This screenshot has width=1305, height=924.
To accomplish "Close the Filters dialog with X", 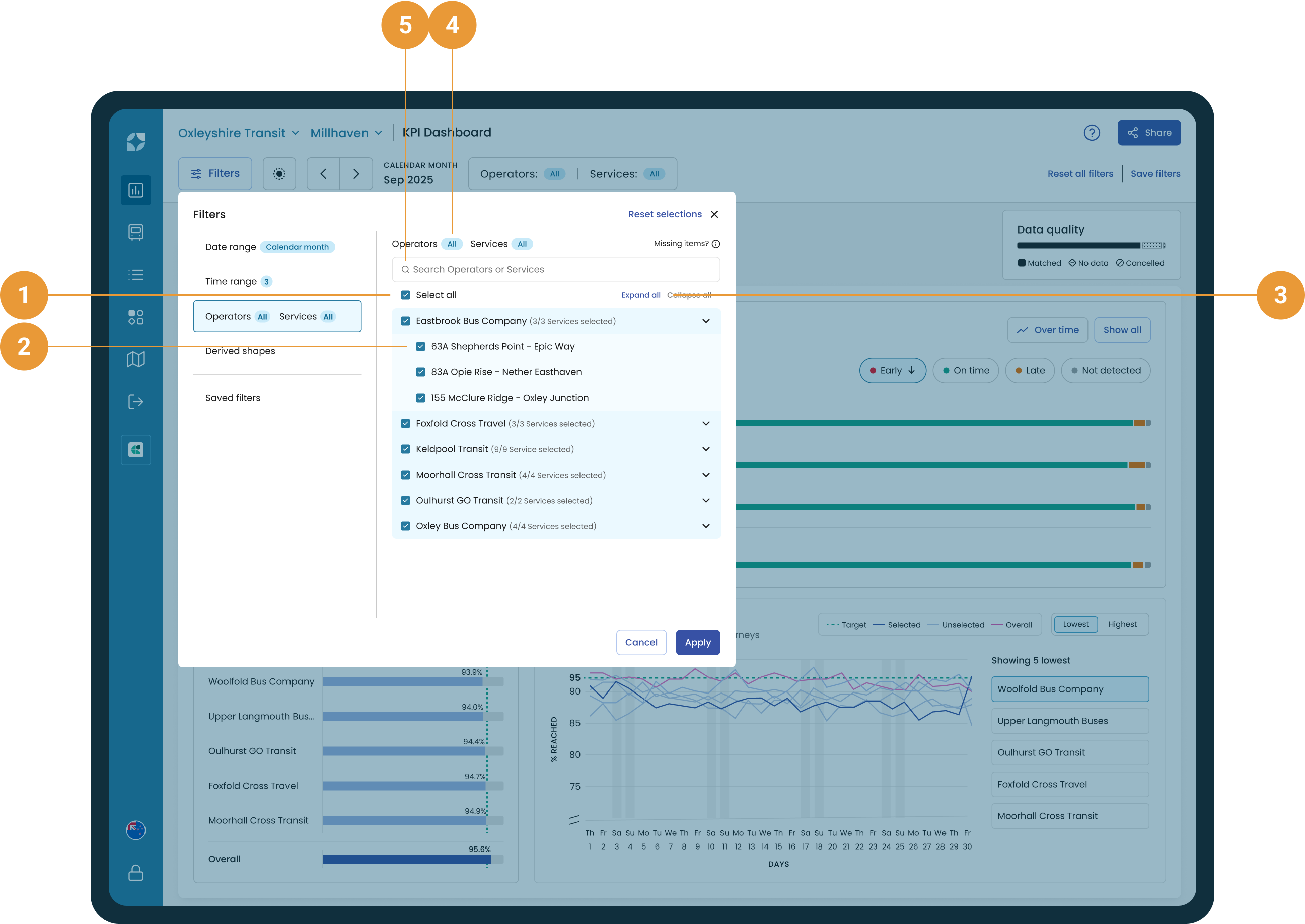I will click(x=714, y=214).
